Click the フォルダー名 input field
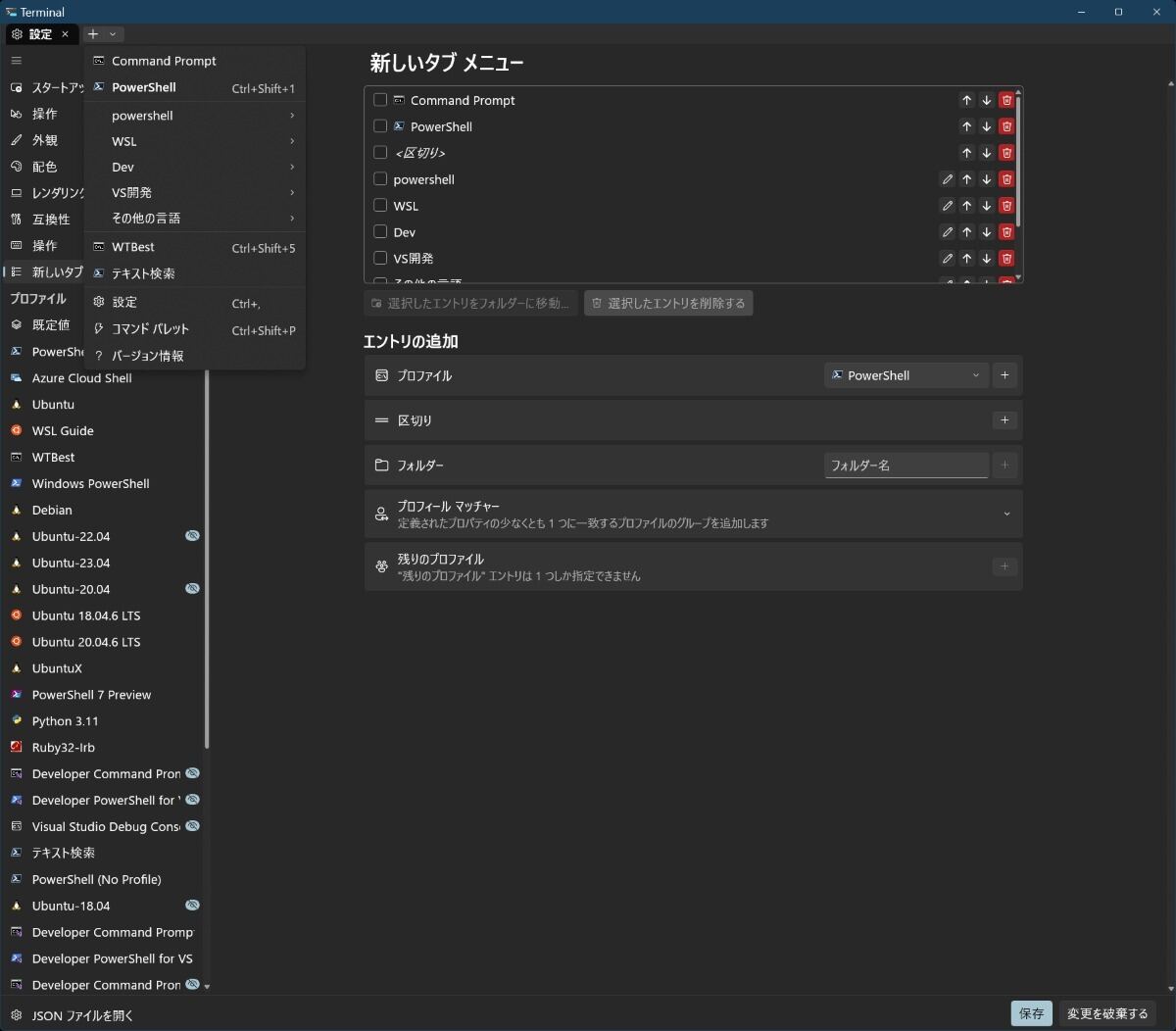This screenshot has width=1176, height=1031. click(906, 466)
